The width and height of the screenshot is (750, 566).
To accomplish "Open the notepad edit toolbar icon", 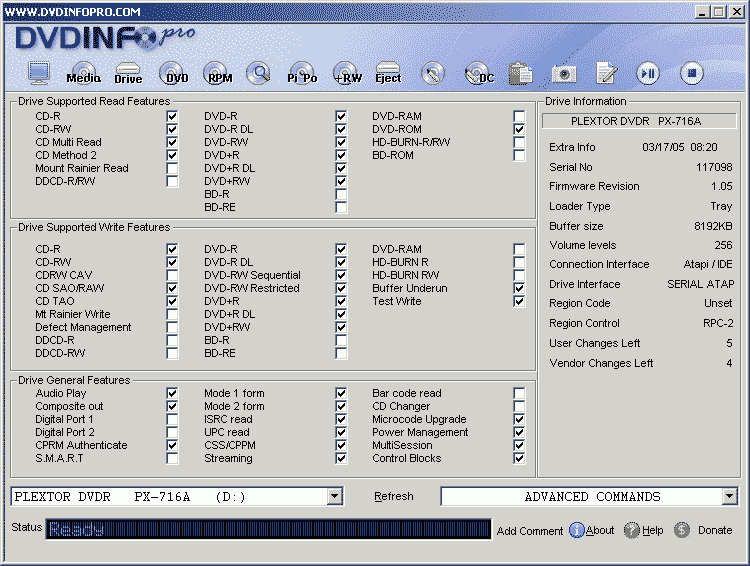I will tap(607, 73).
